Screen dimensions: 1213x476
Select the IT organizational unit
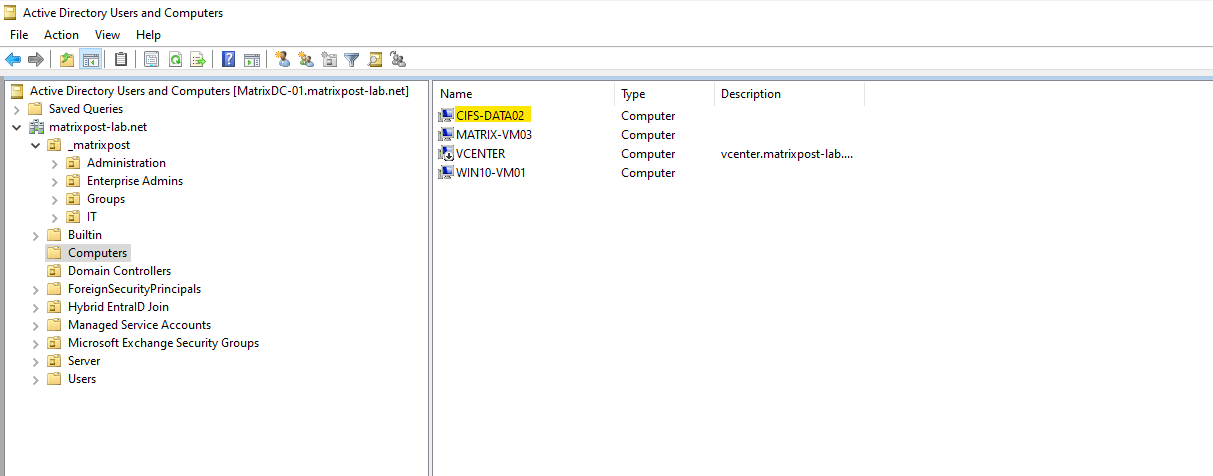(x=92, y=217)
